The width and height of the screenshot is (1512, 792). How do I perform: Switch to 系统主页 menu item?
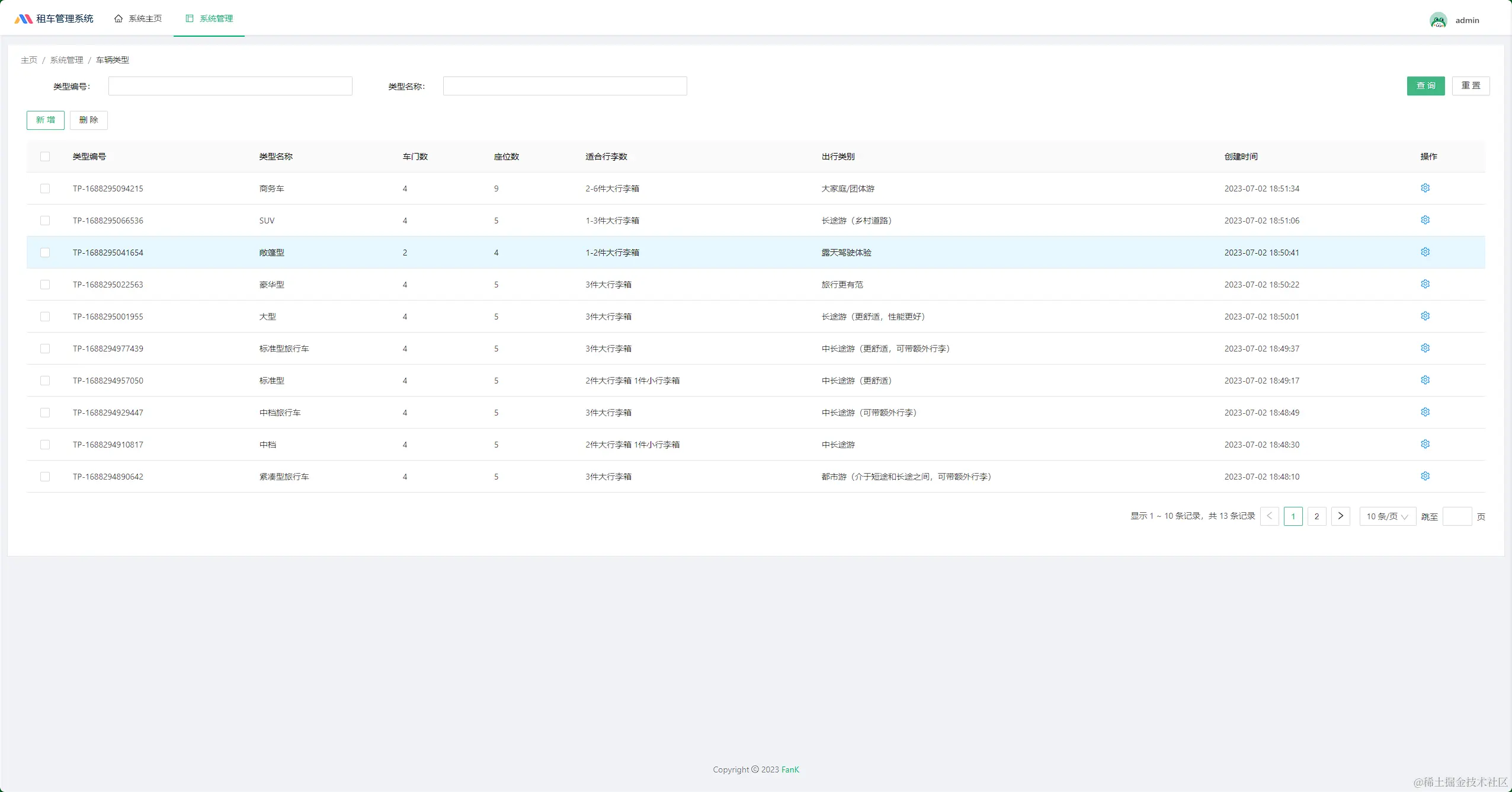(x=138, y=18)
